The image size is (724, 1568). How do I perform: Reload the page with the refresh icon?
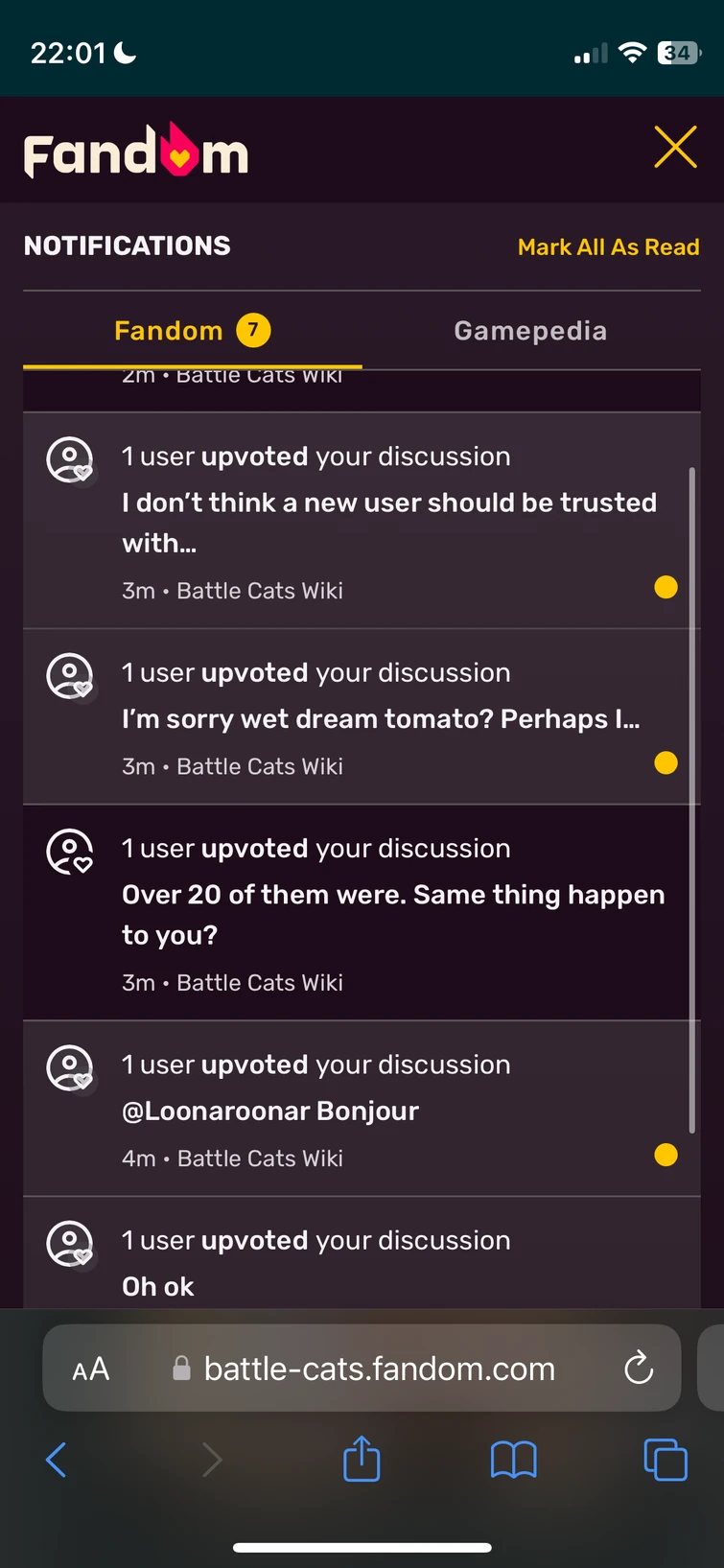point(639,1368)
